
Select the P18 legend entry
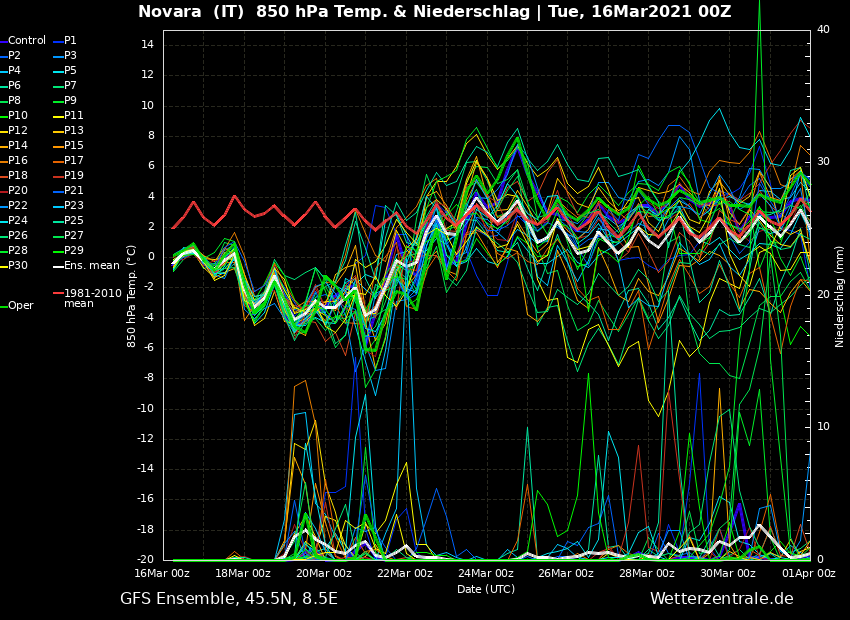tap(14, 176)
